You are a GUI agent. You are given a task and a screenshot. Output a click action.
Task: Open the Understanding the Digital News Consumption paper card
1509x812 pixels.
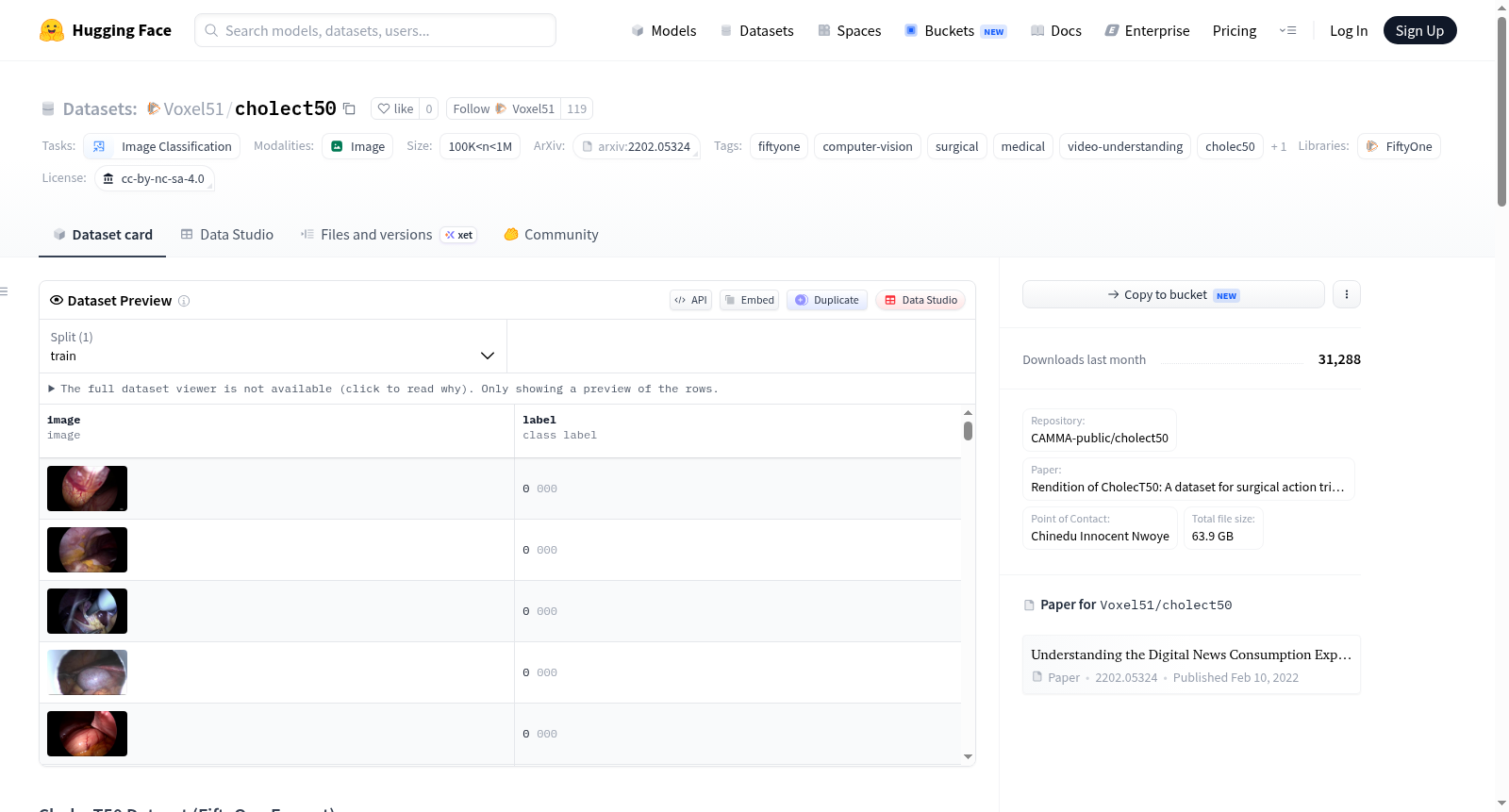[x=1191, y=665]
